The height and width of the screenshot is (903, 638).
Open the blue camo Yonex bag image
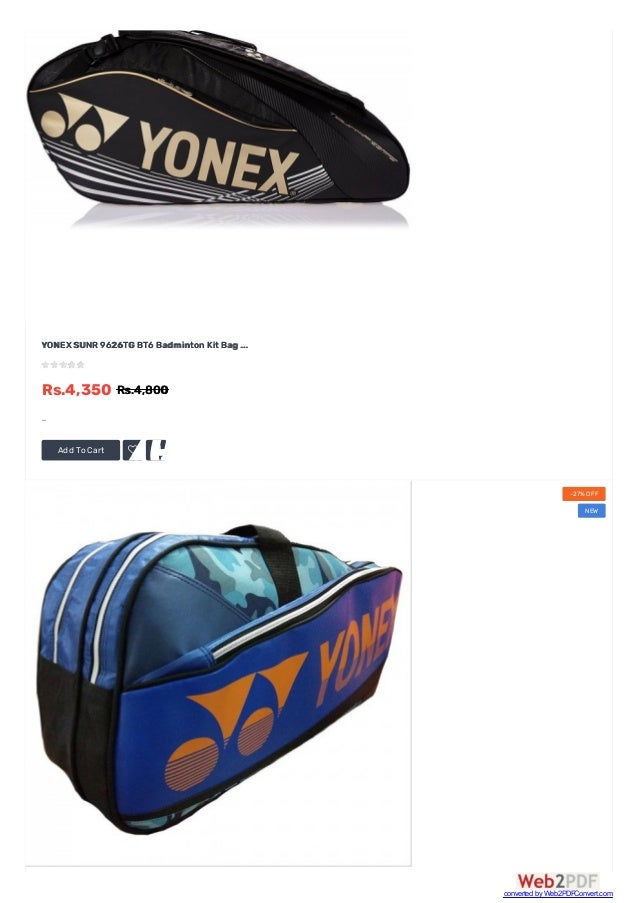click(x=218, y=673)
